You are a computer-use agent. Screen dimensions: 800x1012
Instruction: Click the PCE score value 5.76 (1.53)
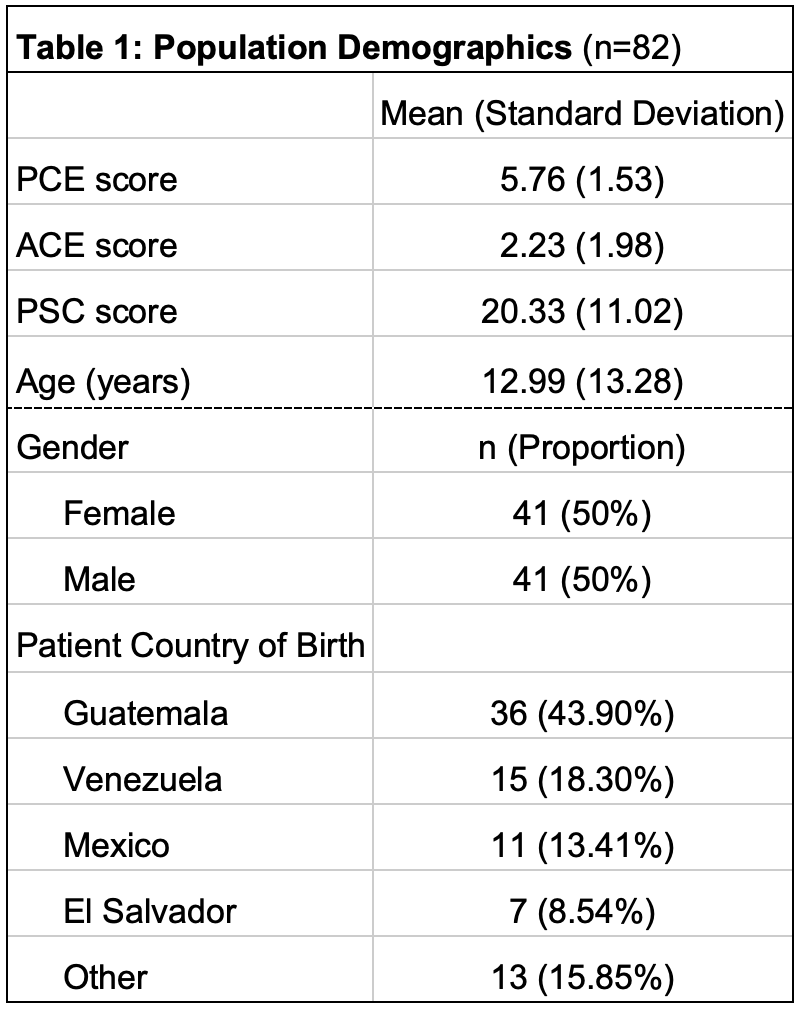coord(582,179)
